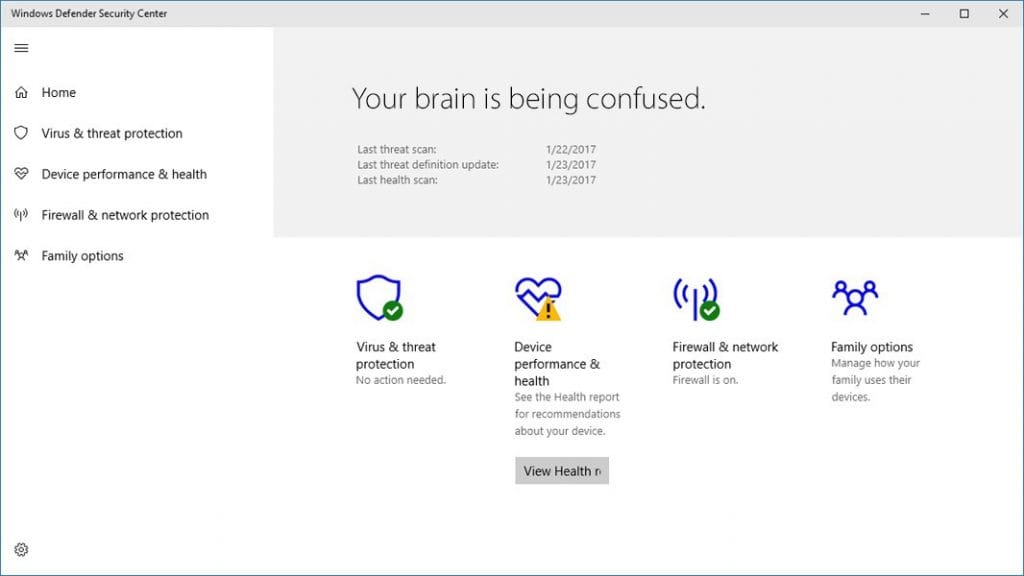Close the Windows Defender Security Center window
The width and height of the screenshot is (1024, 576).
pyautogui.click(x=1003, y=14)
